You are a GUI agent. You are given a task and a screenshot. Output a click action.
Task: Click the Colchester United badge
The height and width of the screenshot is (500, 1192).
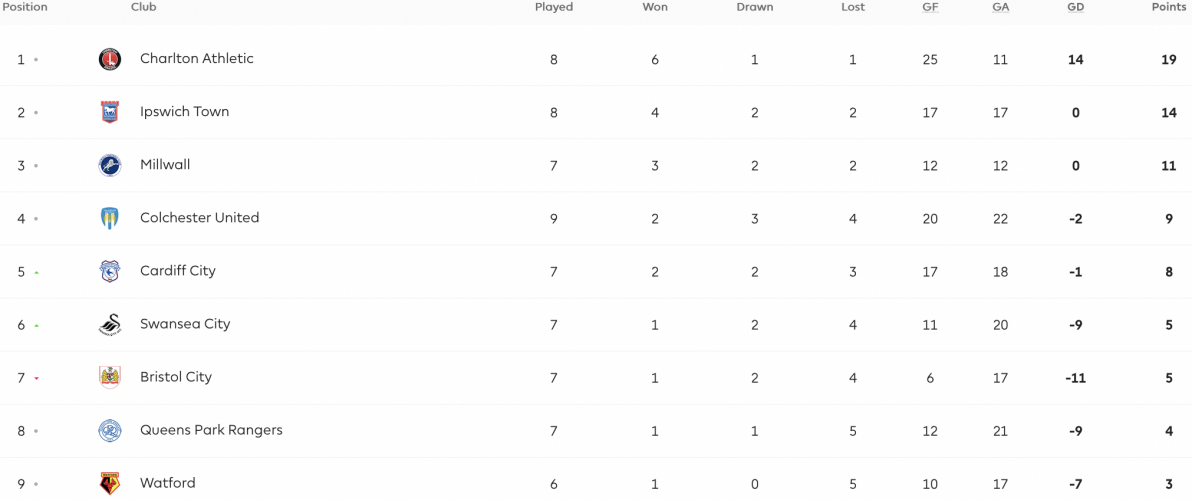coord(110,218)
